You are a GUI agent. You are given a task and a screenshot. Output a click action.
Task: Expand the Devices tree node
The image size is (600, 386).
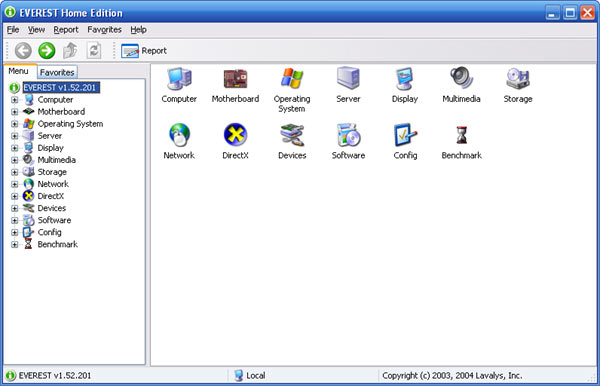pyautogui.click(x=15, y=208)
